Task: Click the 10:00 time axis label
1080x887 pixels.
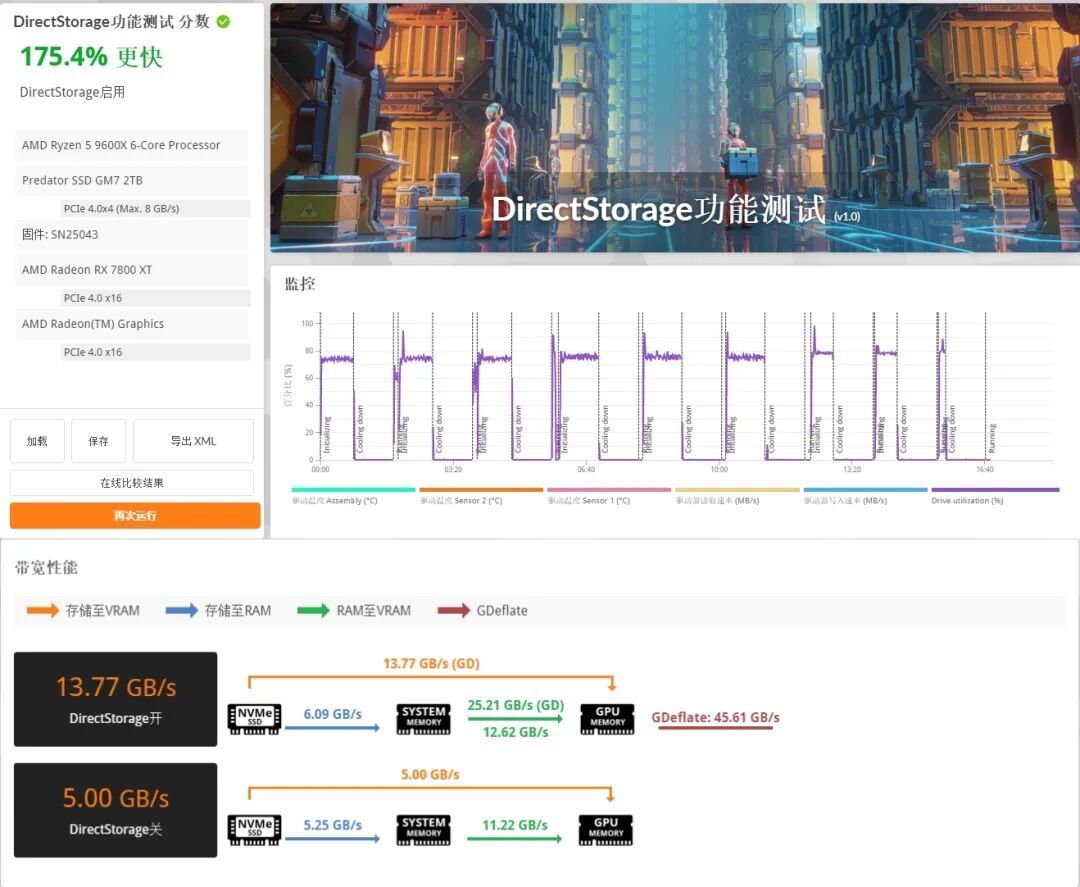Action: coord(719,470)
